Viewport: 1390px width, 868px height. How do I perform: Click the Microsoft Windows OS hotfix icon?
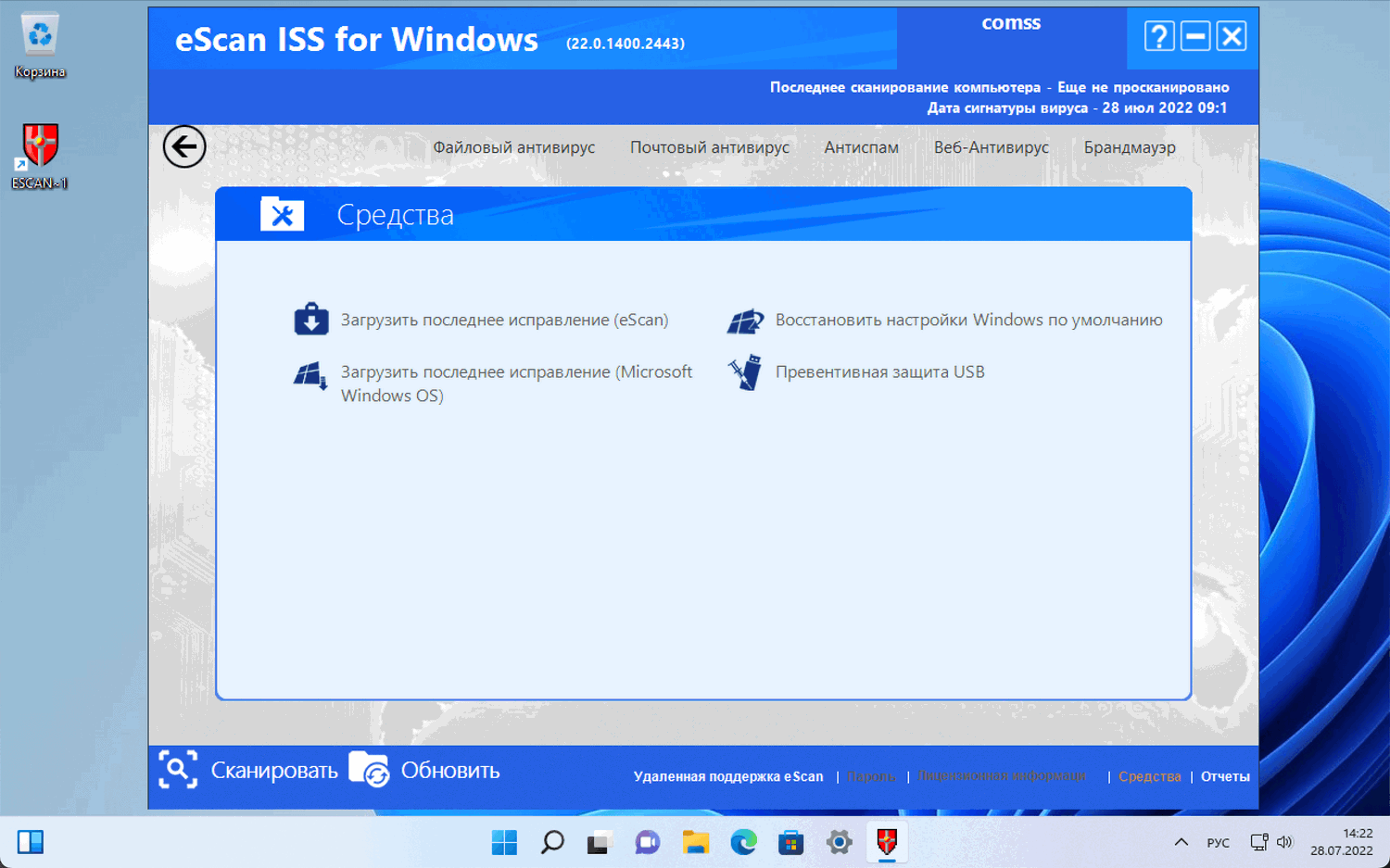(x=310, y=375)
